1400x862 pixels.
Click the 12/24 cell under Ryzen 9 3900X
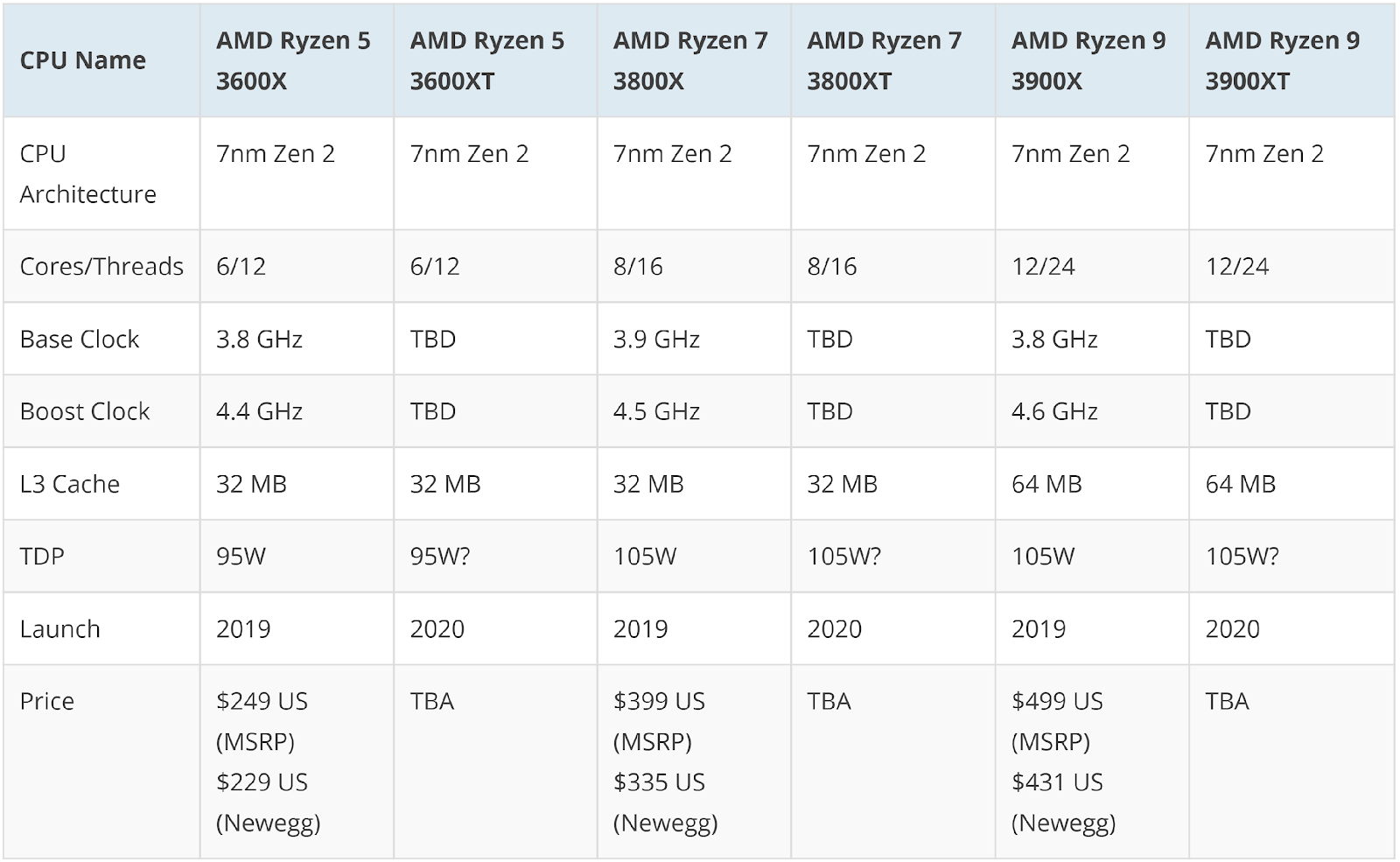tap(1043, 266)
